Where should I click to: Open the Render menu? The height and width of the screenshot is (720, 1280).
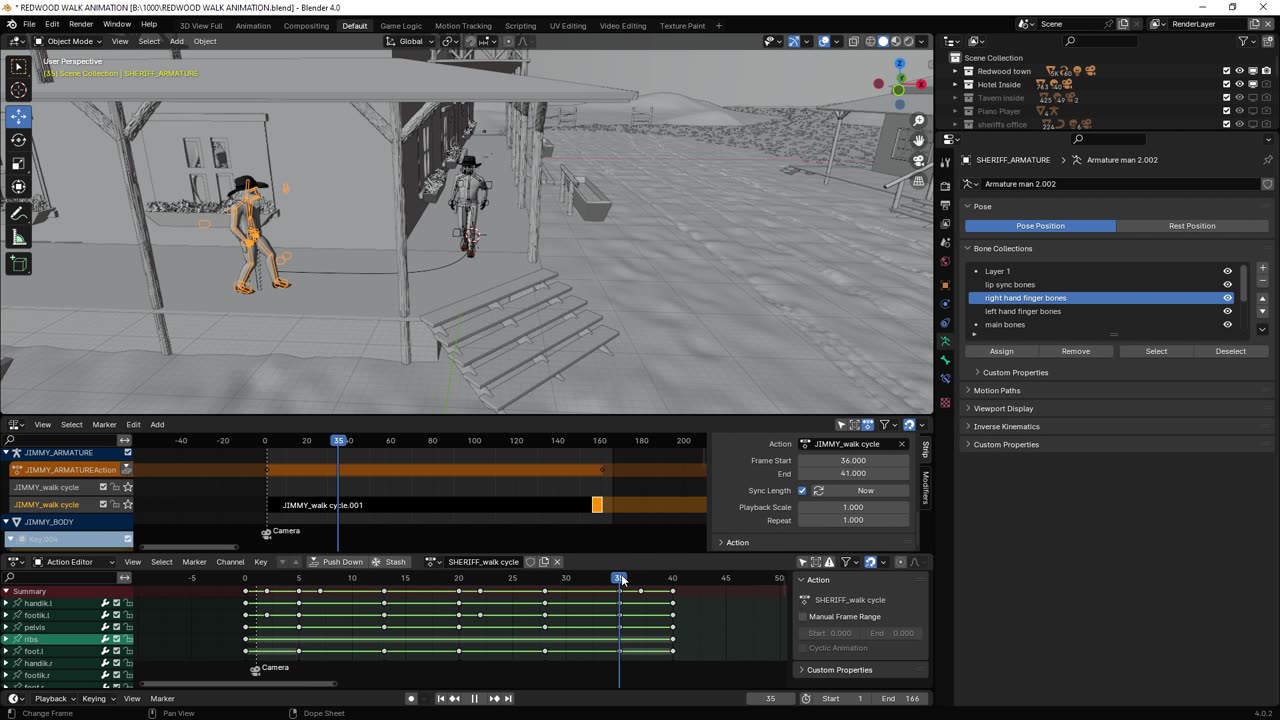81,24
